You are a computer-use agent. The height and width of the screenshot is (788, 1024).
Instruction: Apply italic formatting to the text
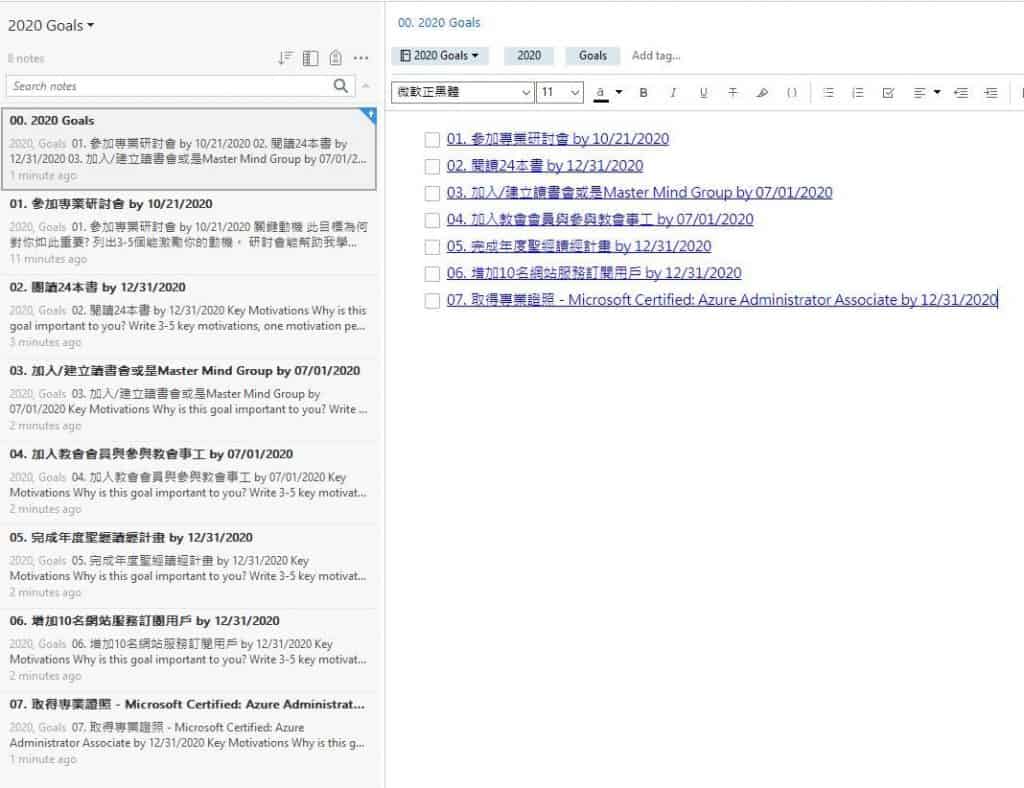click(673, 93)
